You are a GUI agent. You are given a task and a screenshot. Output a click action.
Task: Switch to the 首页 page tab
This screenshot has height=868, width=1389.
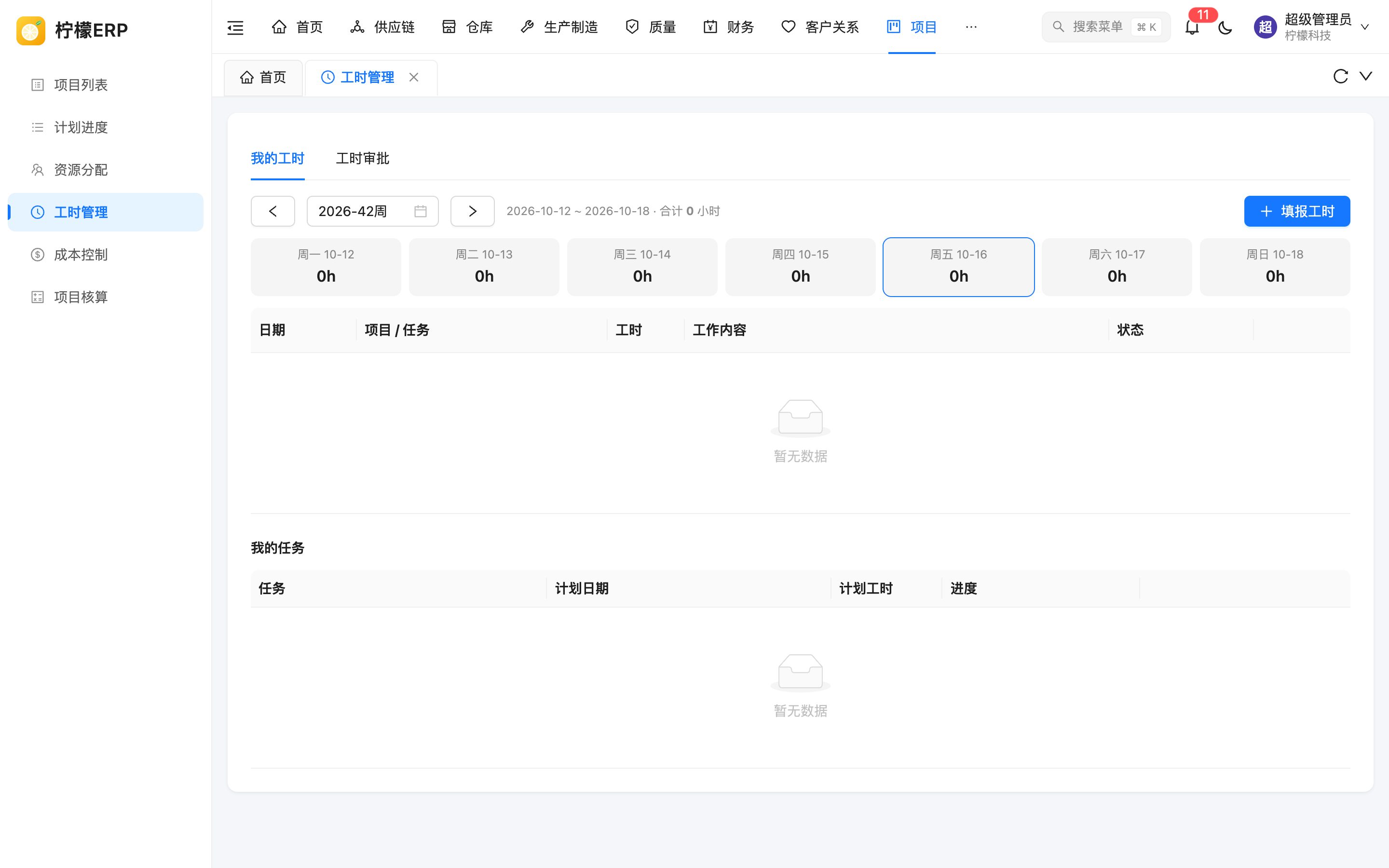point(263,77)
